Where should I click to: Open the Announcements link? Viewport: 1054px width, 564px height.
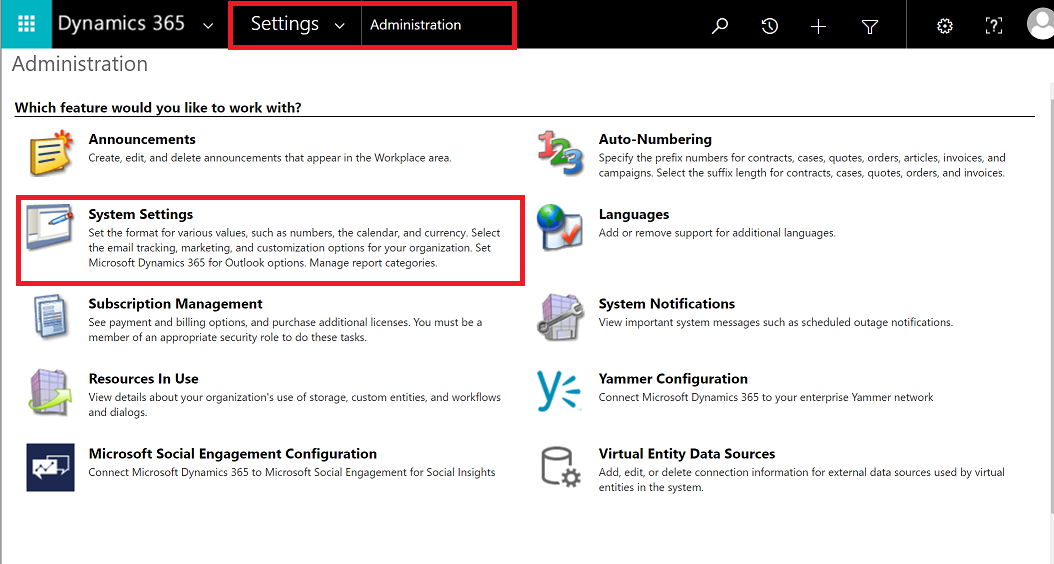click(x=142, y=139)
